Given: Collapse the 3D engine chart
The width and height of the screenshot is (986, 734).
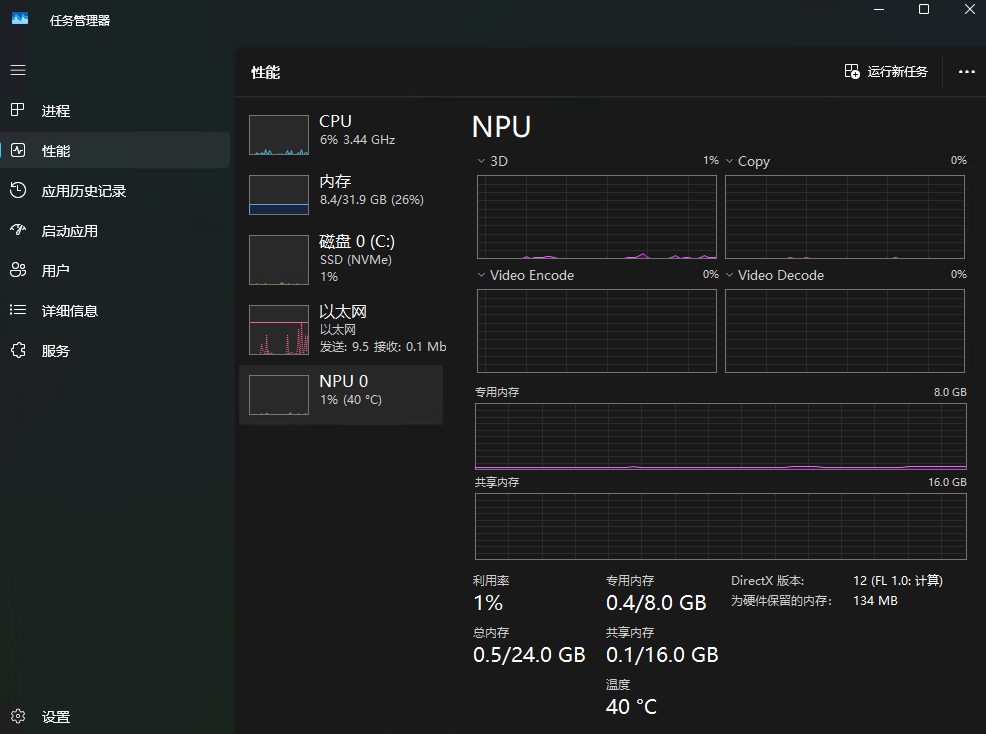Looking at the screenshot, I should 479,160.
